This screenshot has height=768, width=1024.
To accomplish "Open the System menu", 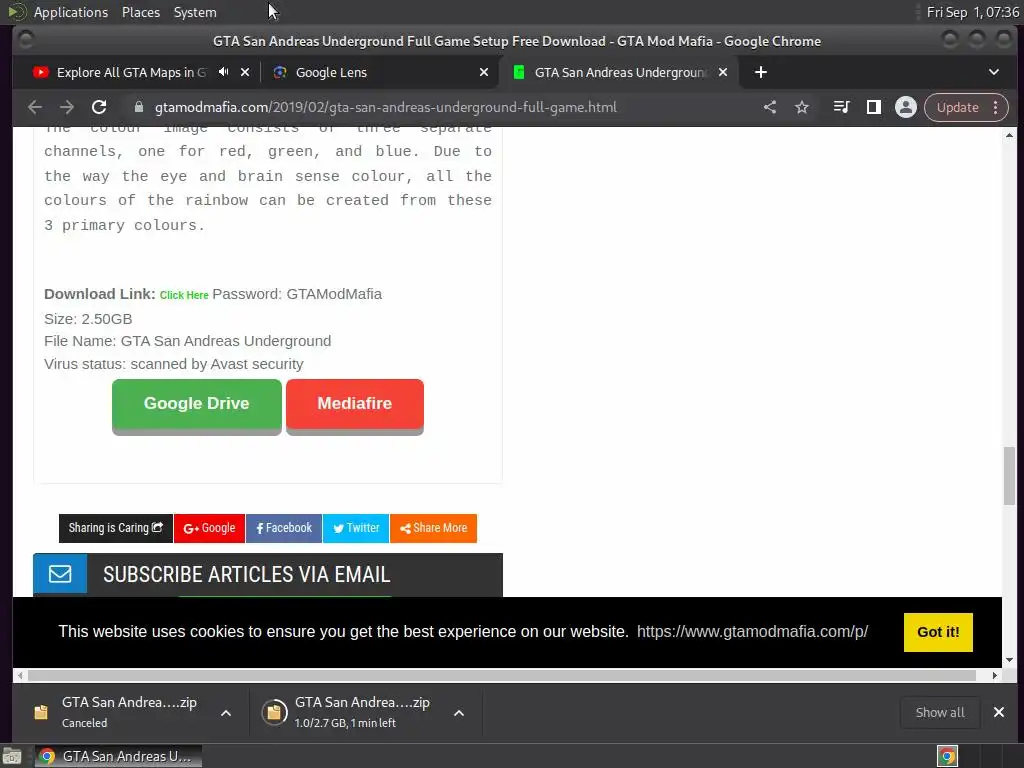I will coord(195,12).
